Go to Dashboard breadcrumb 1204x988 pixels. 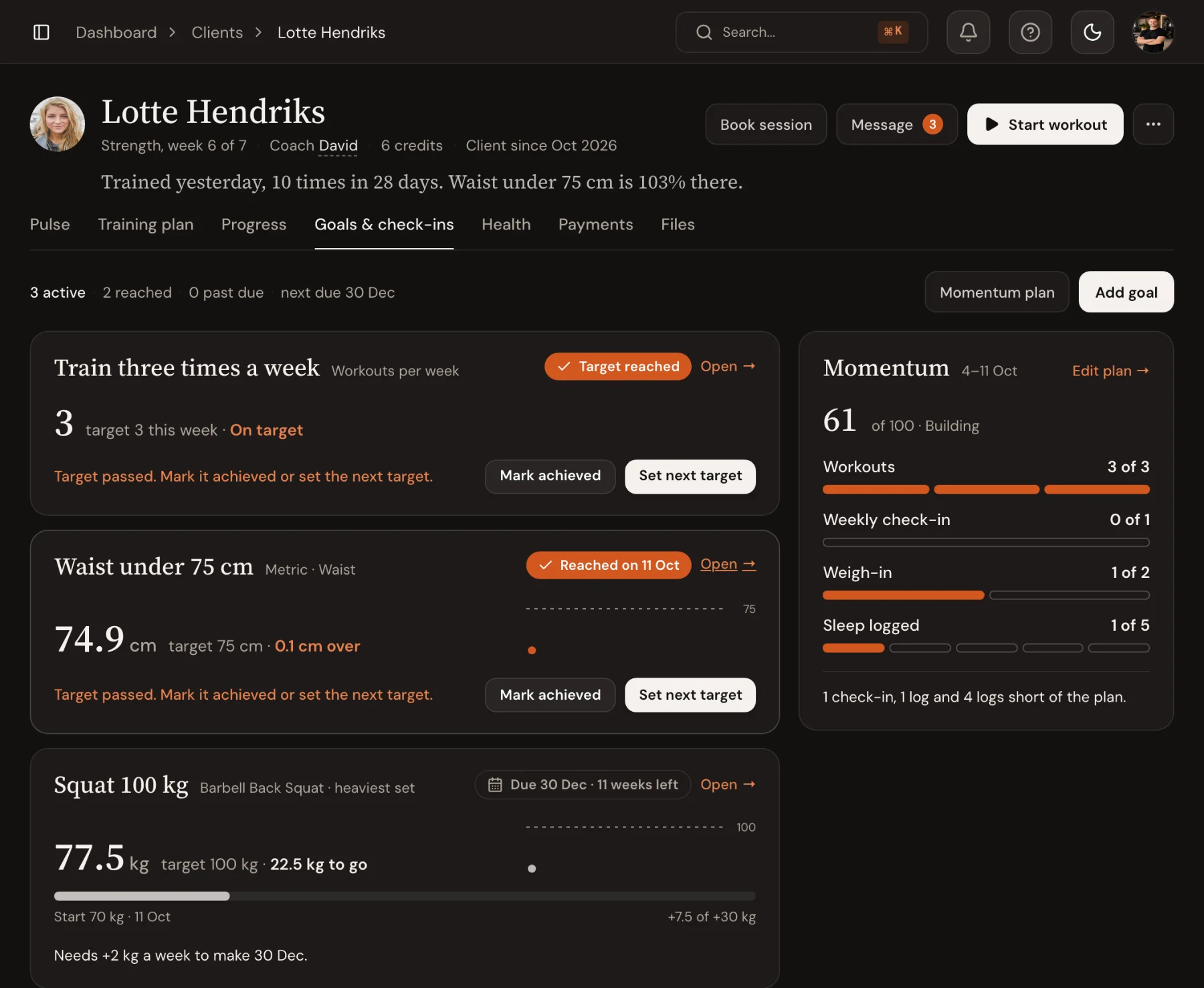pyautogui.click(x=116, y=32)
